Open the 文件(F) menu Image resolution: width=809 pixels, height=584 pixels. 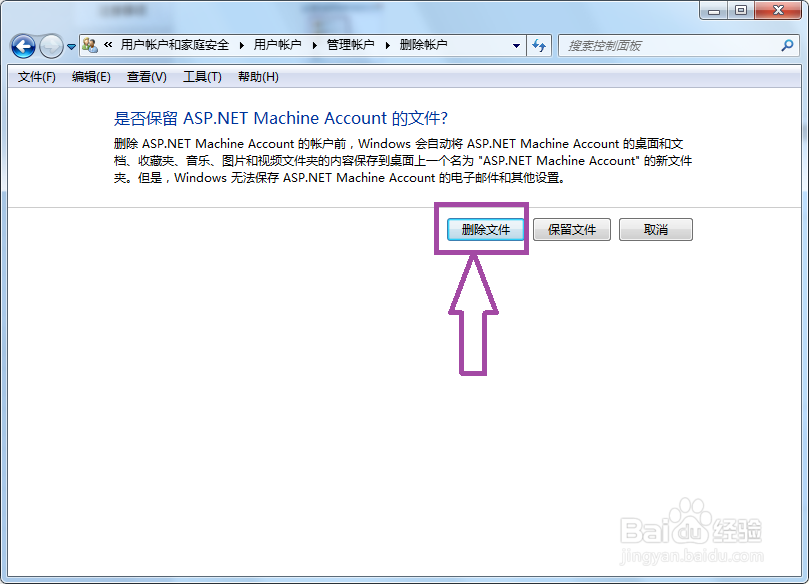37,77
